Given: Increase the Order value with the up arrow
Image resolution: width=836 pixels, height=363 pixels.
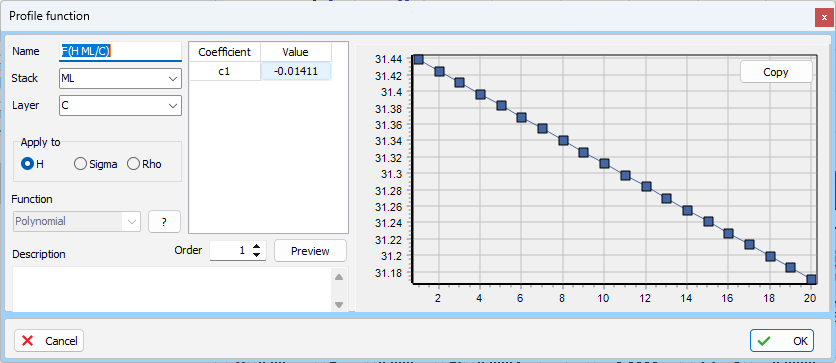Looking at the screenshot, I should [x=257, y=246].
